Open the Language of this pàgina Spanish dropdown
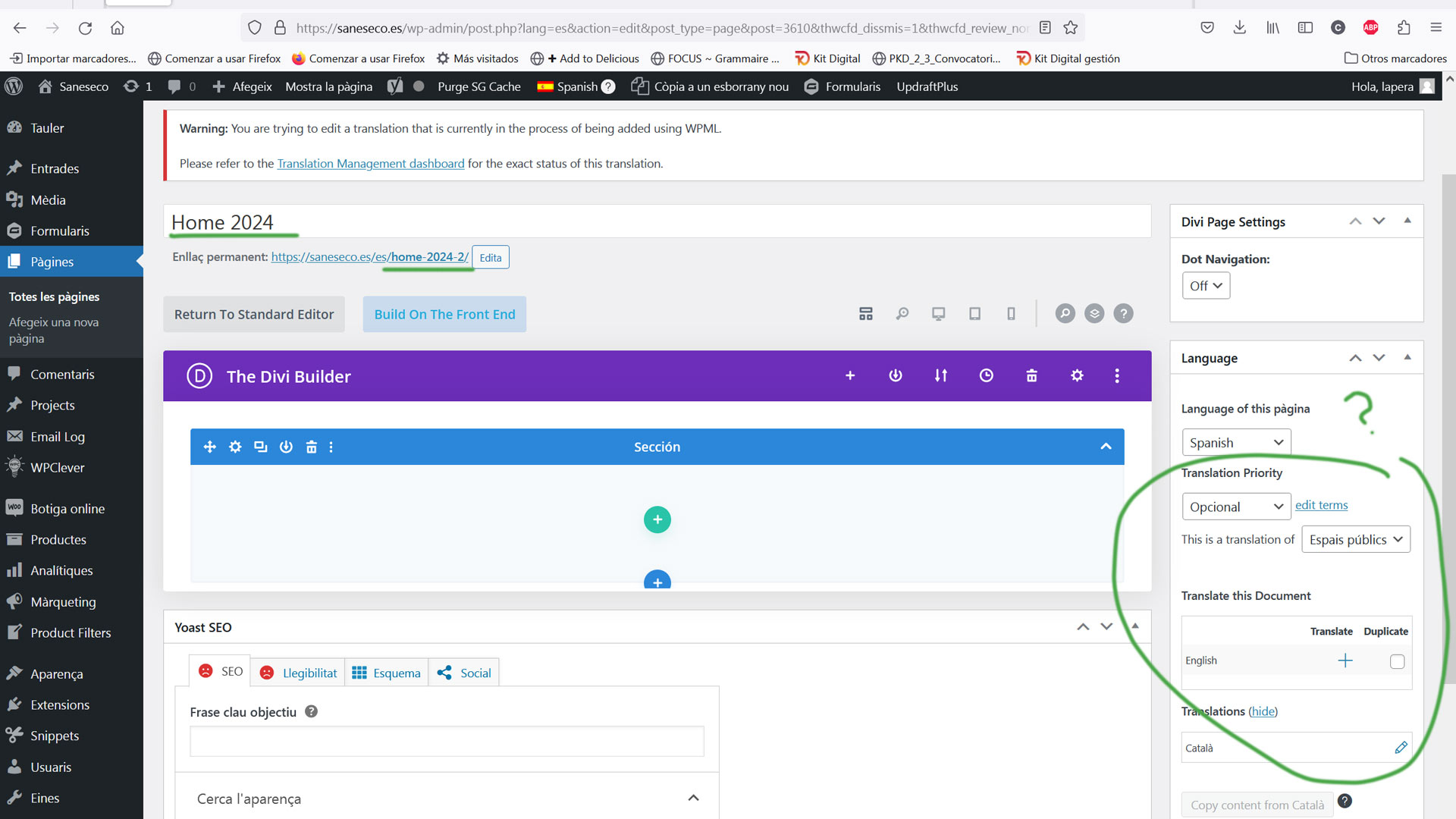 pos(1236,442)
